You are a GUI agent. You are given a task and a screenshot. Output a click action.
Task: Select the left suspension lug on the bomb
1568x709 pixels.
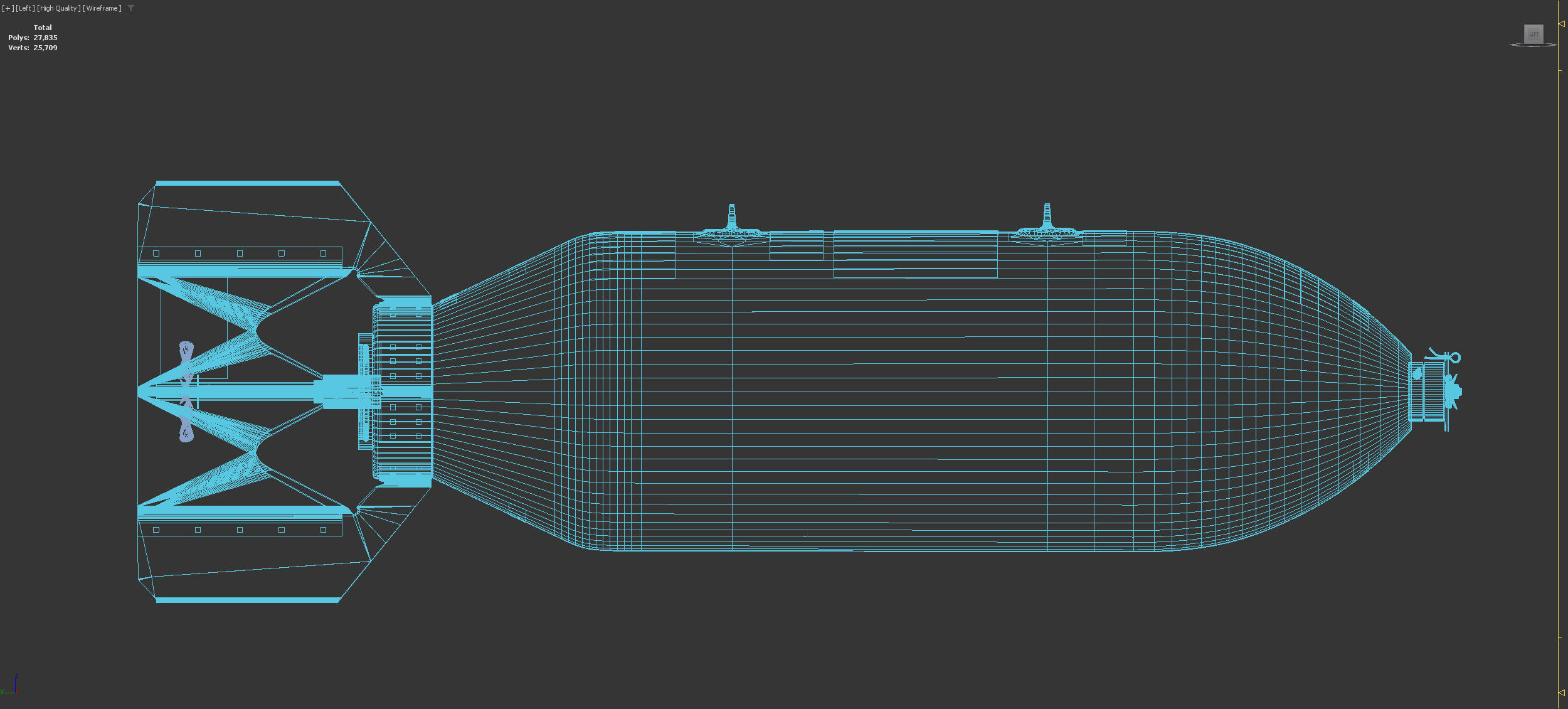(731, 223)
